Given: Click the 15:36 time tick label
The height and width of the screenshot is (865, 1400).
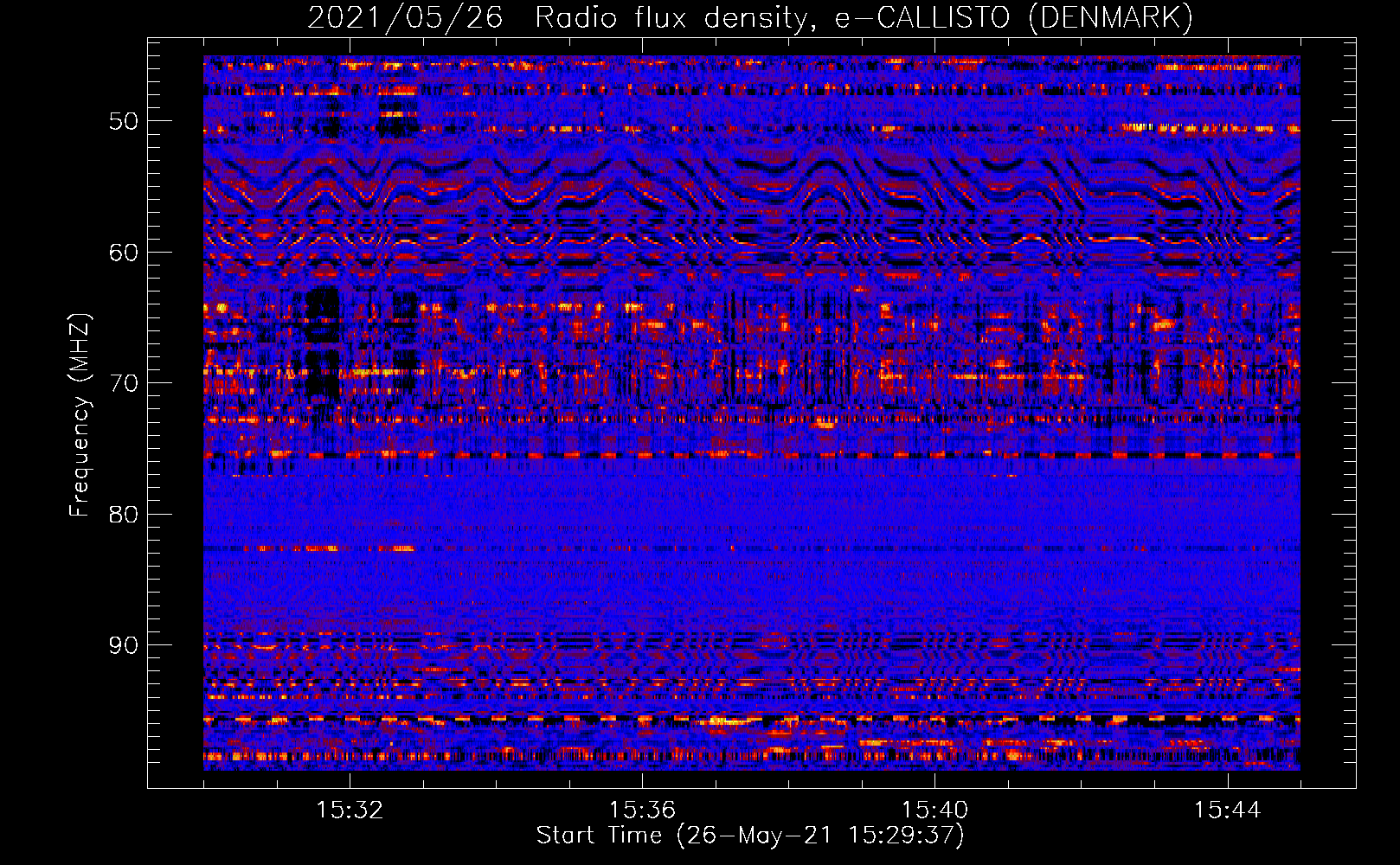Looking at the screenshot, I should pyautogui.click(x=642, y=811).
